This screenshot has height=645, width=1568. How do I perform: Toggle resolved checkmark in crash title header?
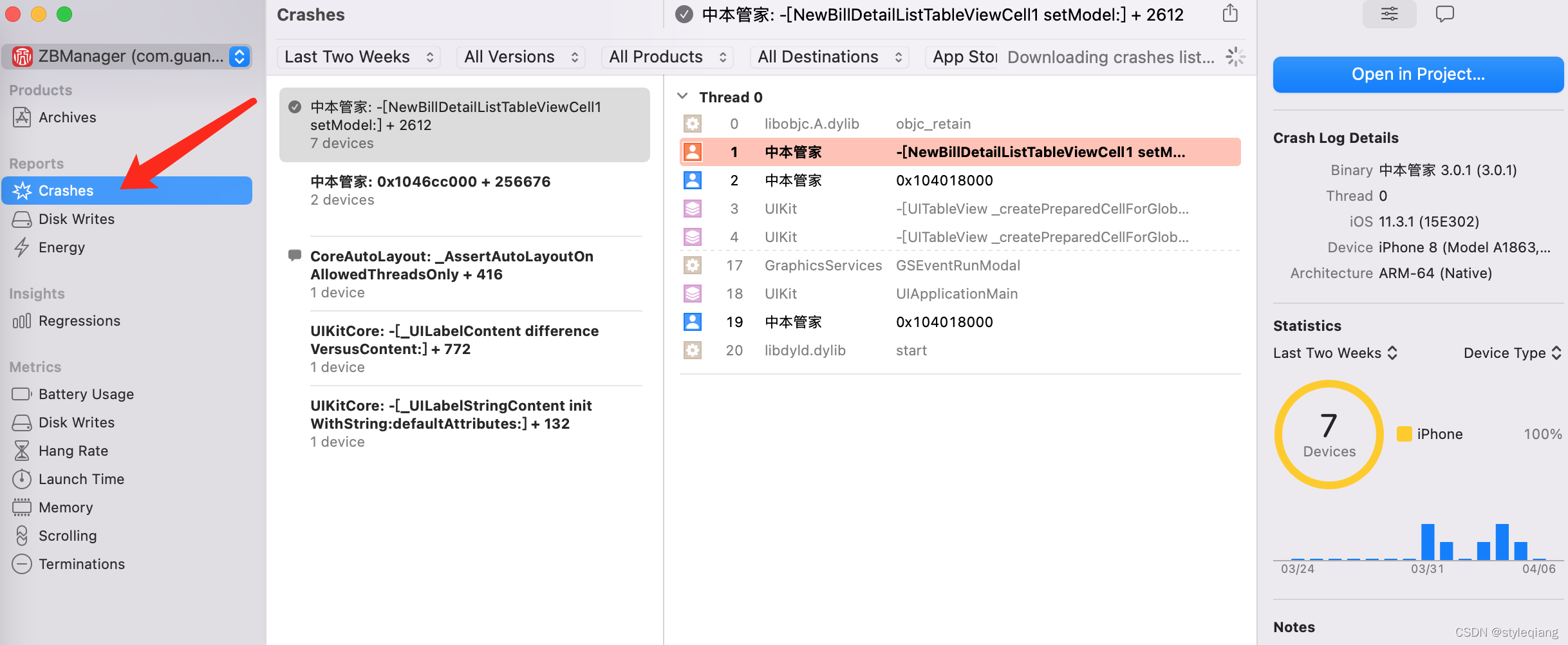684,14
